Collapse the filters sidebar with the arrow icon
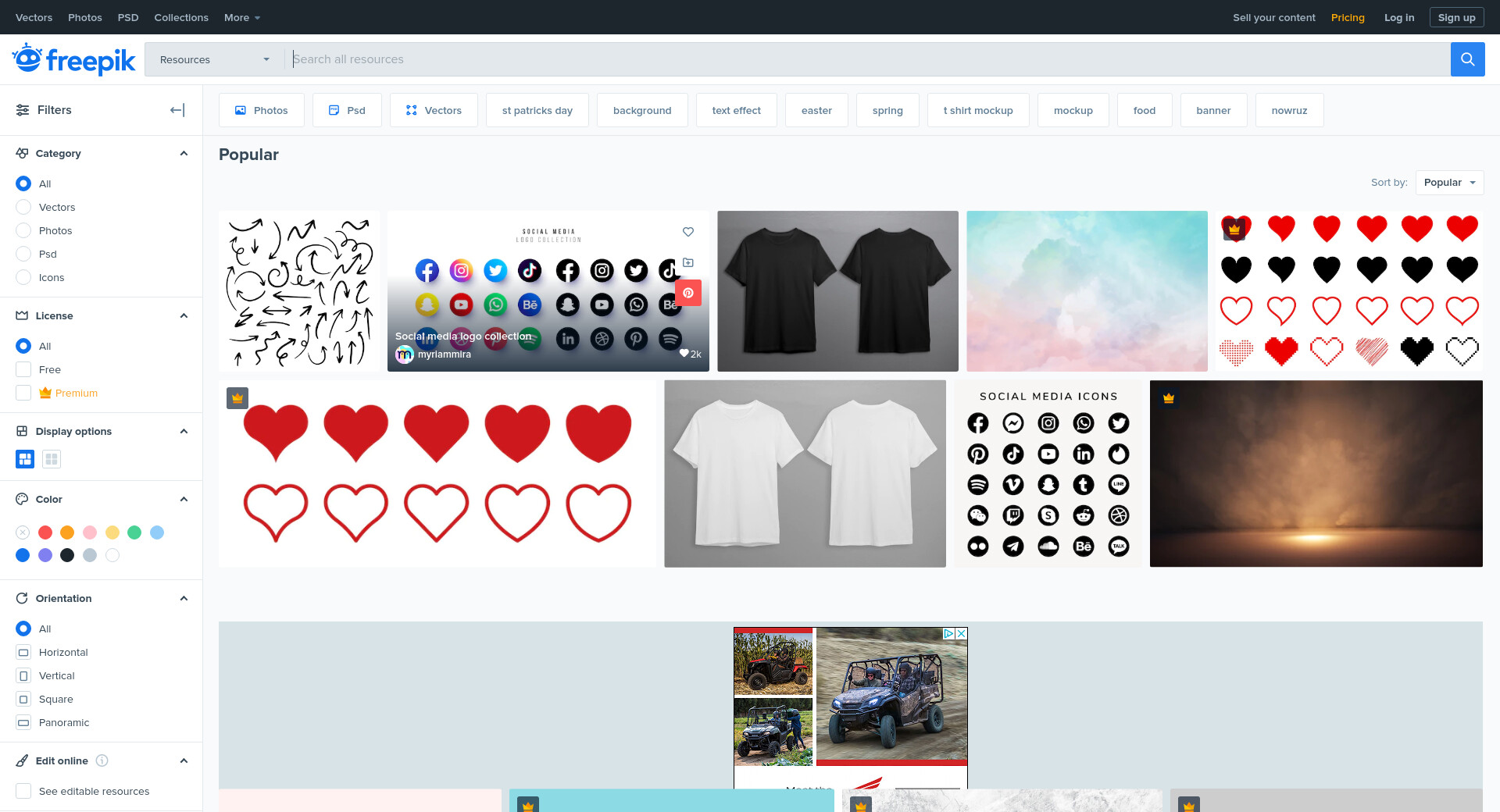1500x812 pixels. point(177,110)
